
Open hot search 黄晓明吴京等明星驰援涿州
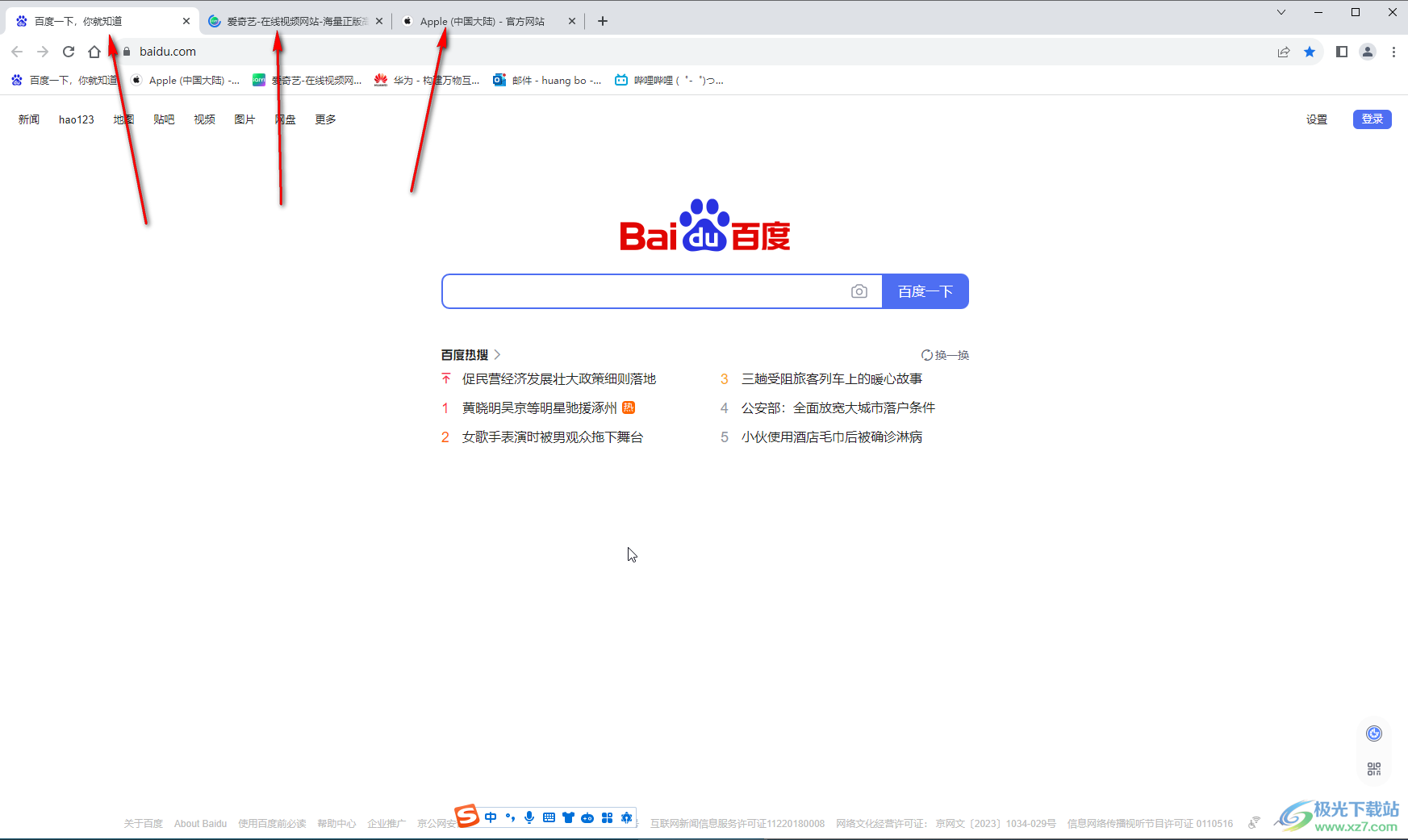coord(540,407)
